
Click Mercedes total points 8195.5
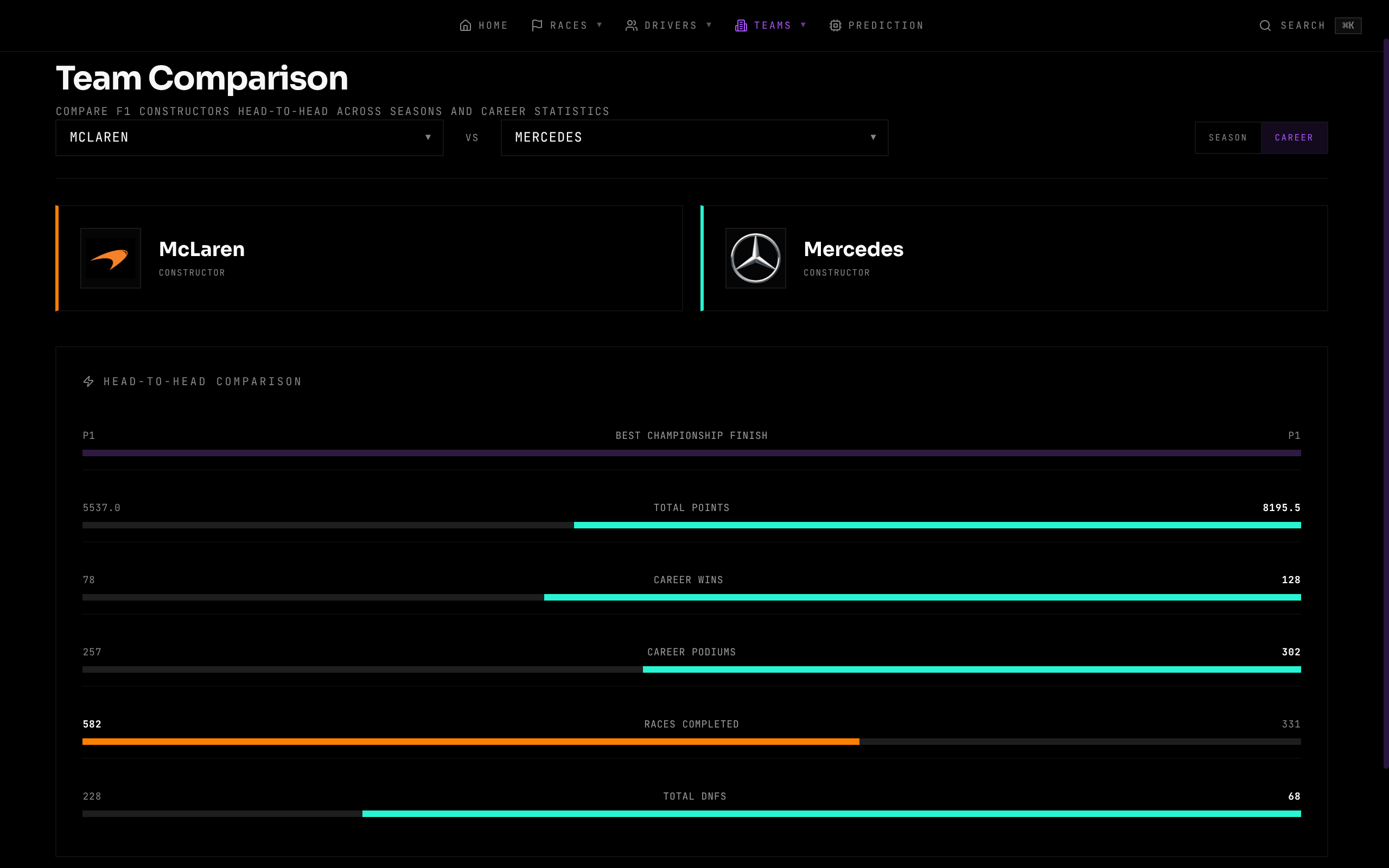point(1282,507)
